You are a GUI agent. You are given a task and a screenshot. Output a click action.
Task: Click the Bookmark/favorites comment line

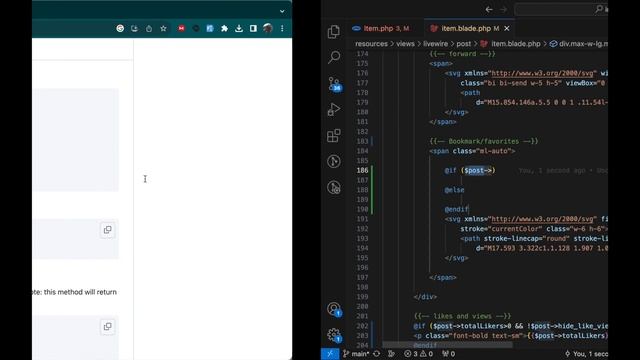(x=484, y=142)
